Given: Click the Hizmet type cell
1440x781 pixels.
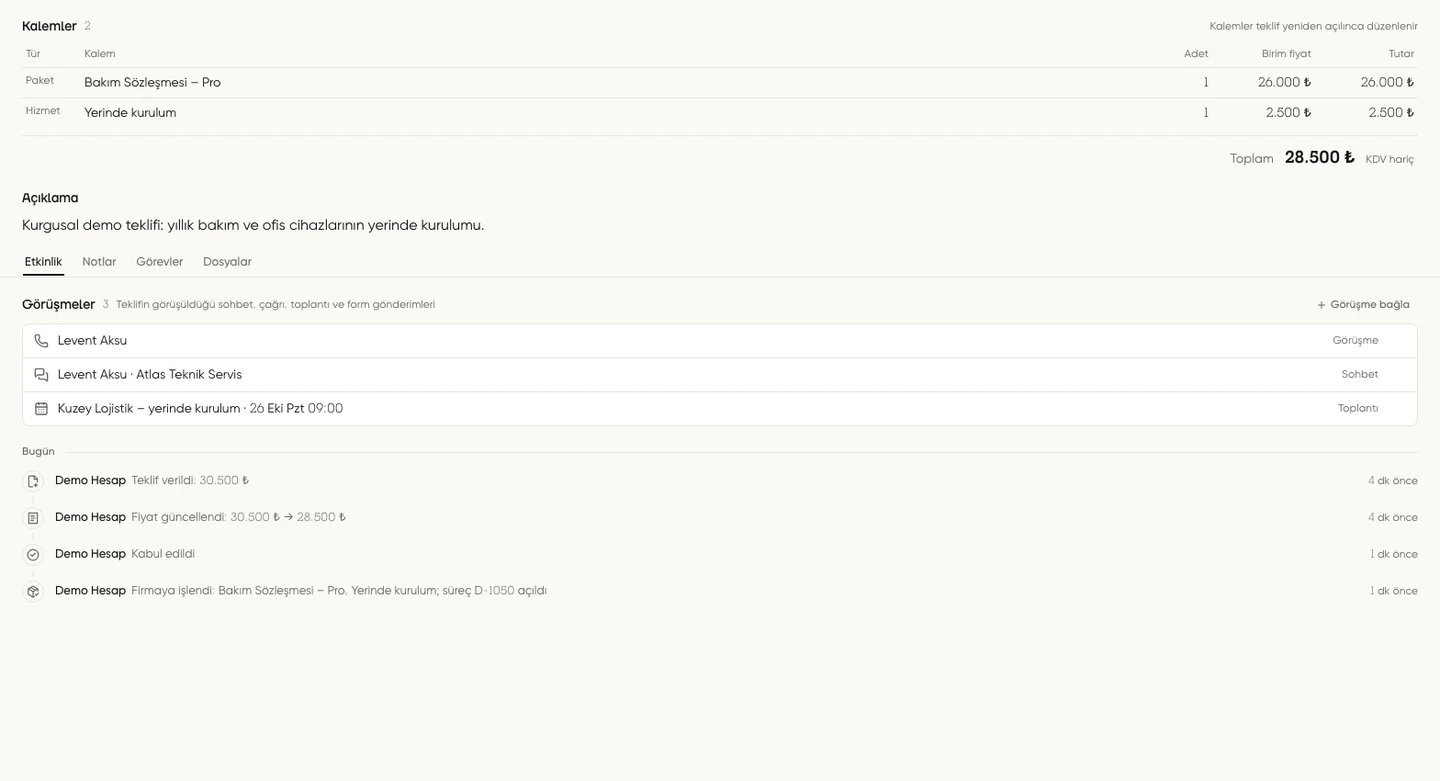Looking at the screenshot, I should (x=43, y=111).
